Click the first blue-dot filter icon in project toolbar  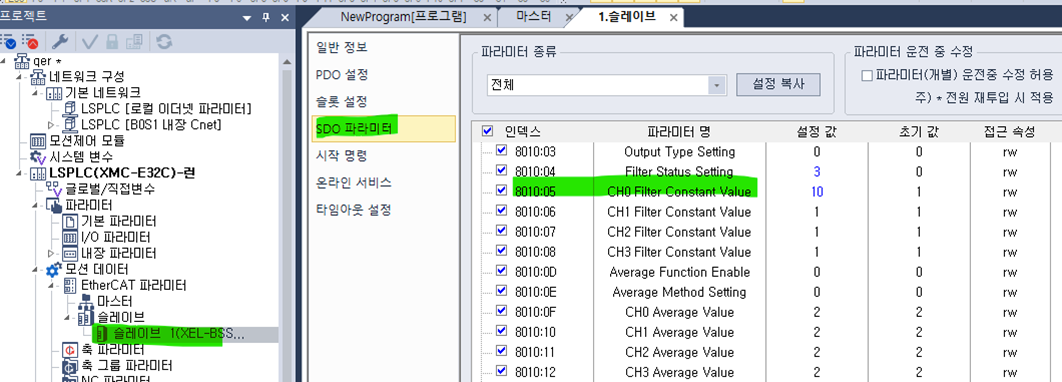[8, 42]
